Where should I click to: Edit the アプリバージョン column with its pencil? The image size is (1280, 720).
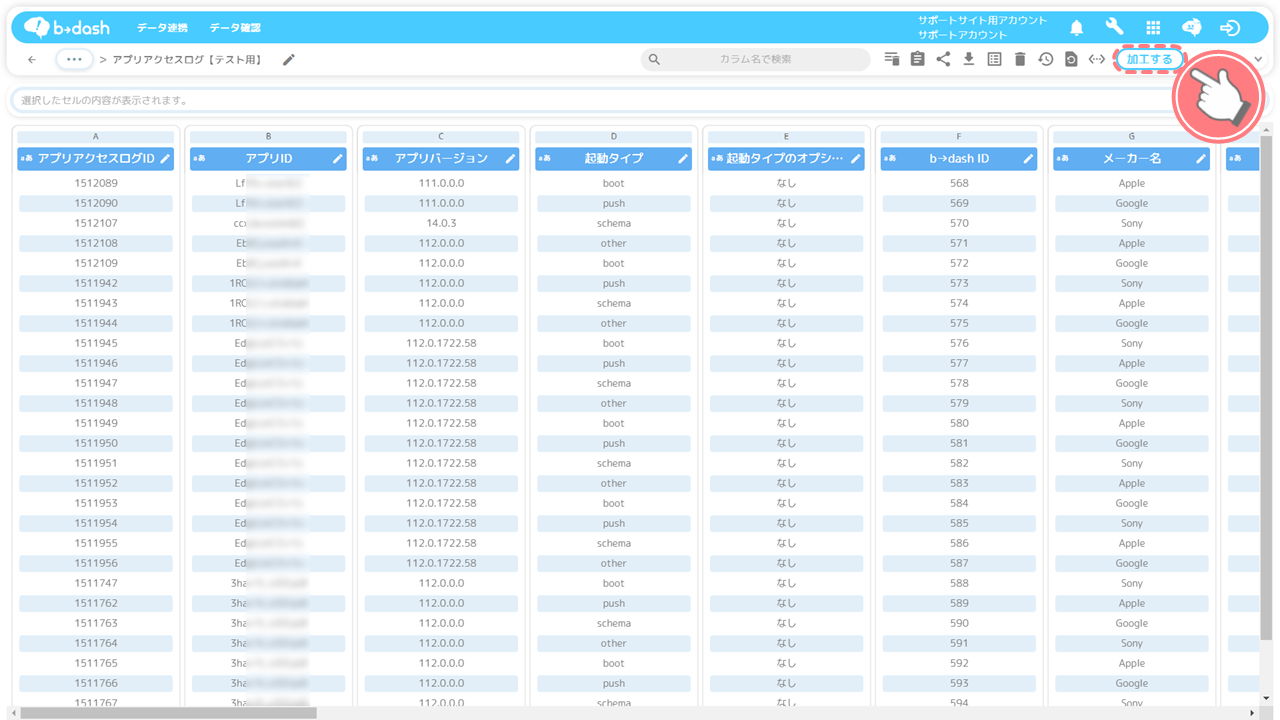pyautogui.click(x=510, y=159)
